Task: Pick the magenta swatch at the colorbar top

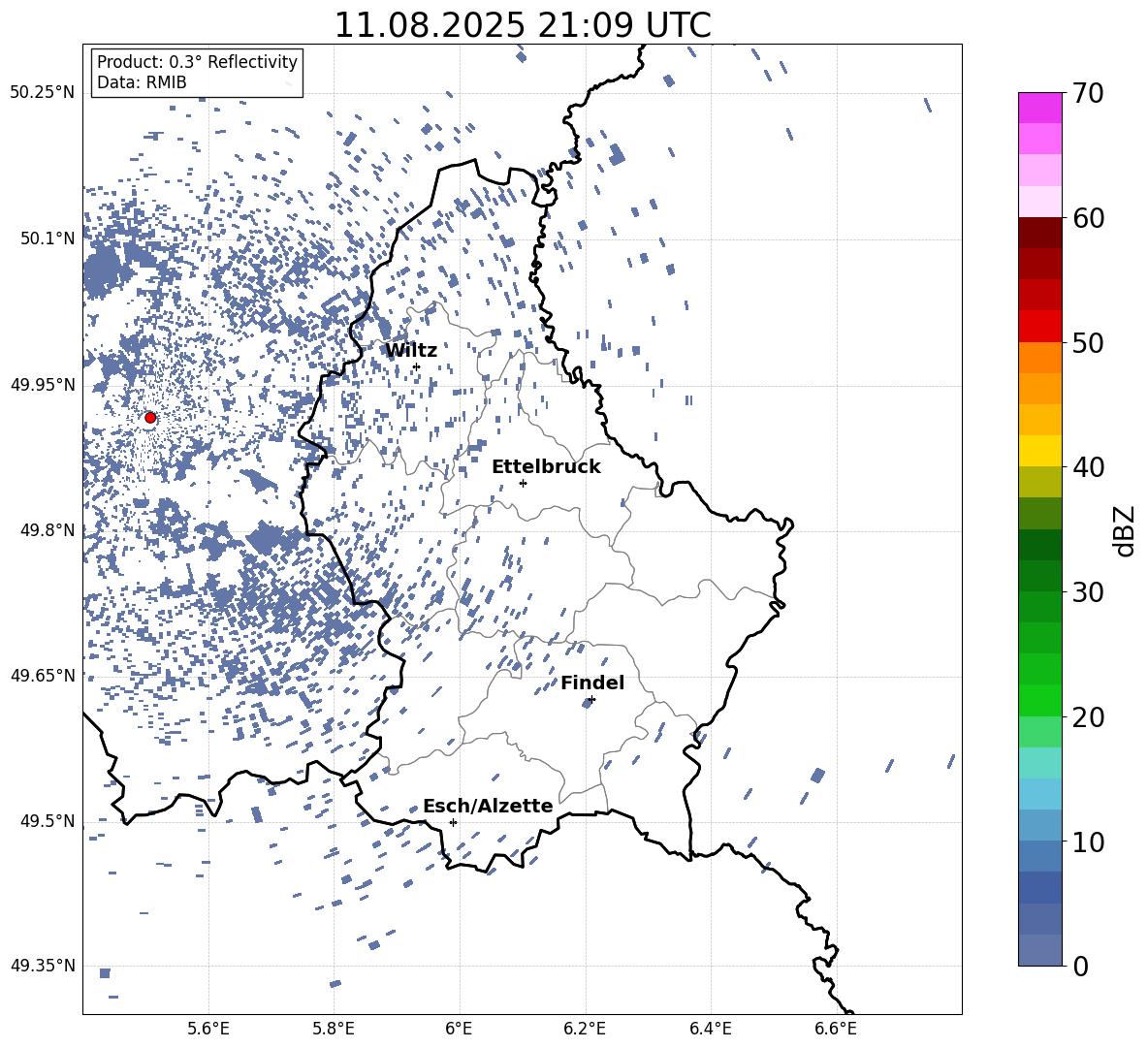Action: coord(1040,108)
